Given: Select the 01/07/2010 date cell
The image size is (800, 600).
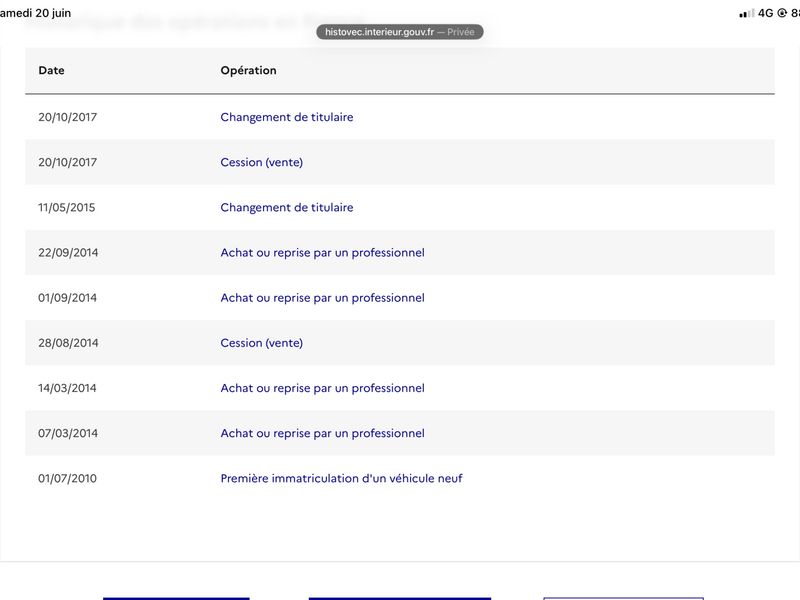Looking at the screenshot, I should tap(67, 478).
